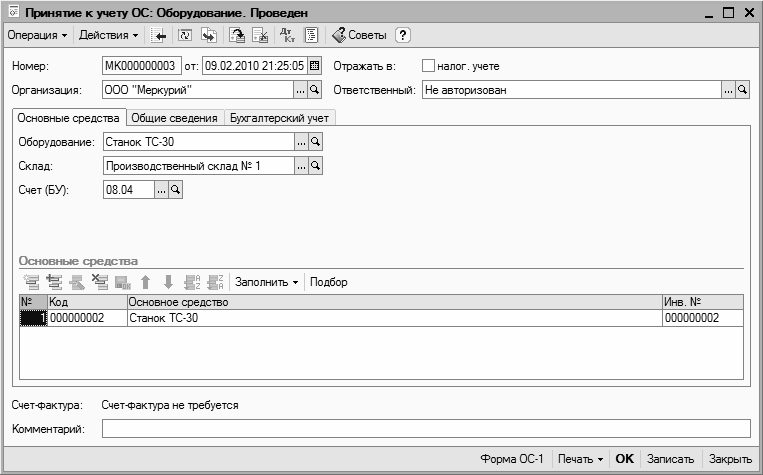Sort table ascending with the A-Z icon
763x475 pixels.
pyautogui.click(x=193, y=282)
